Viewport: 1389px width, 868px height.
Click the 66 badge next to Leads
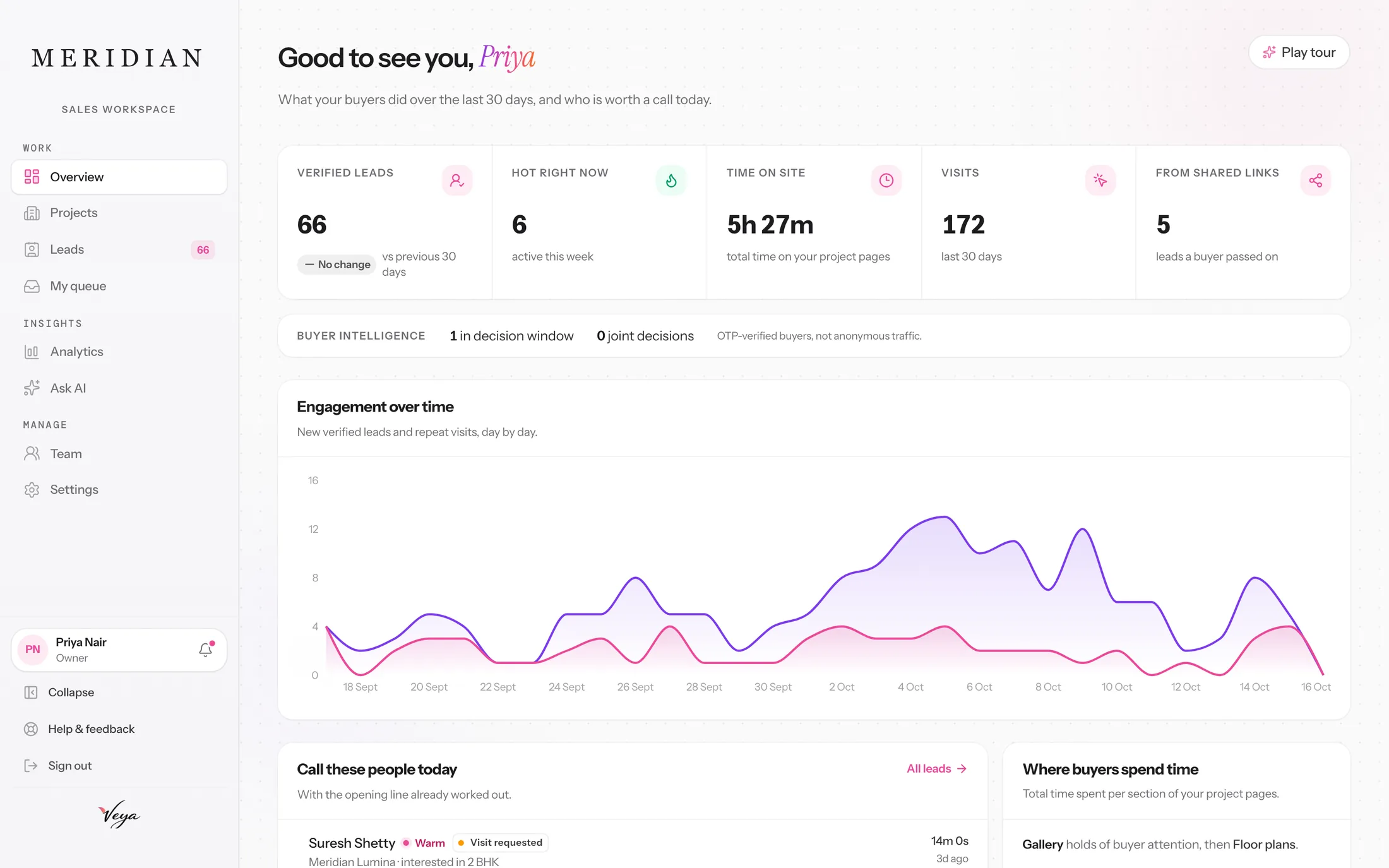203,250
